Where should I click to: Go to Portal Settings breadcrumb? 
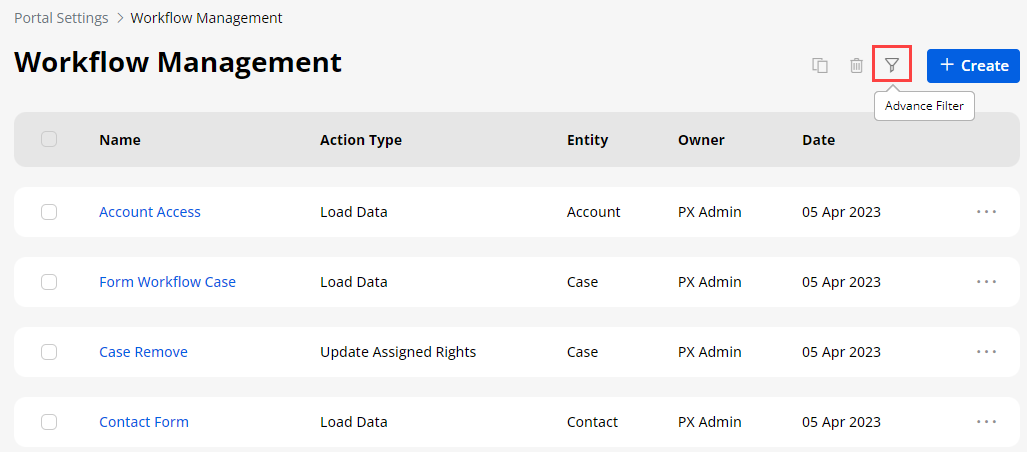61,18
